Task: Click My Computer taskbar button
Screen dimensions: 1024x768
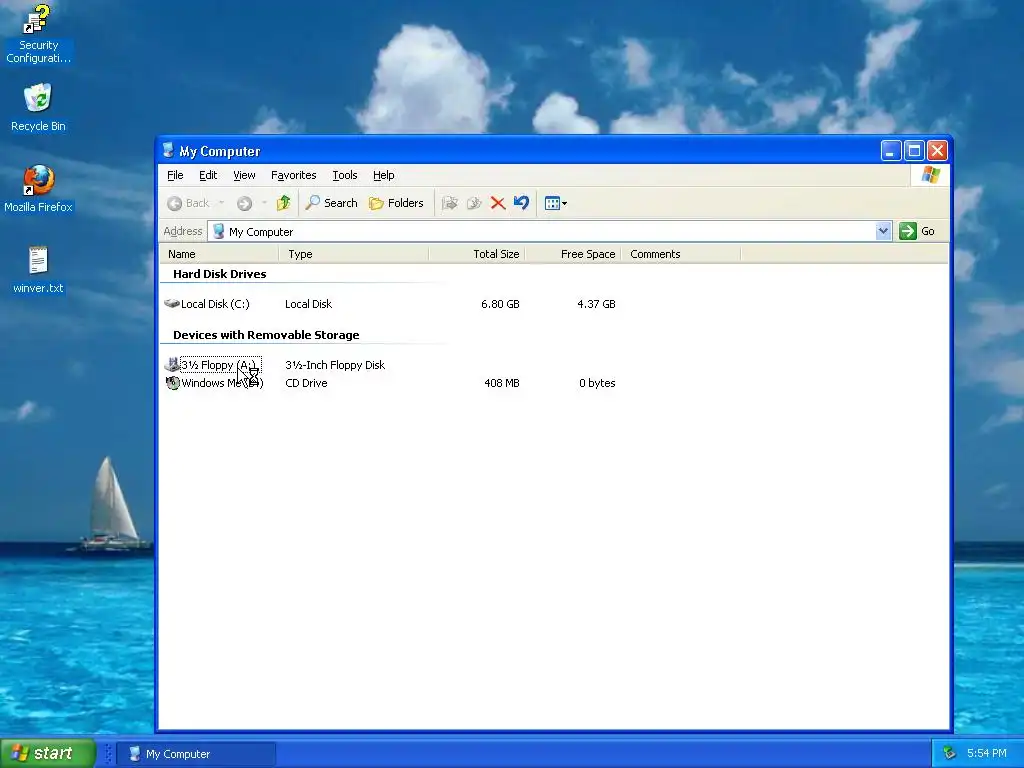Action: tap(196, 754)
